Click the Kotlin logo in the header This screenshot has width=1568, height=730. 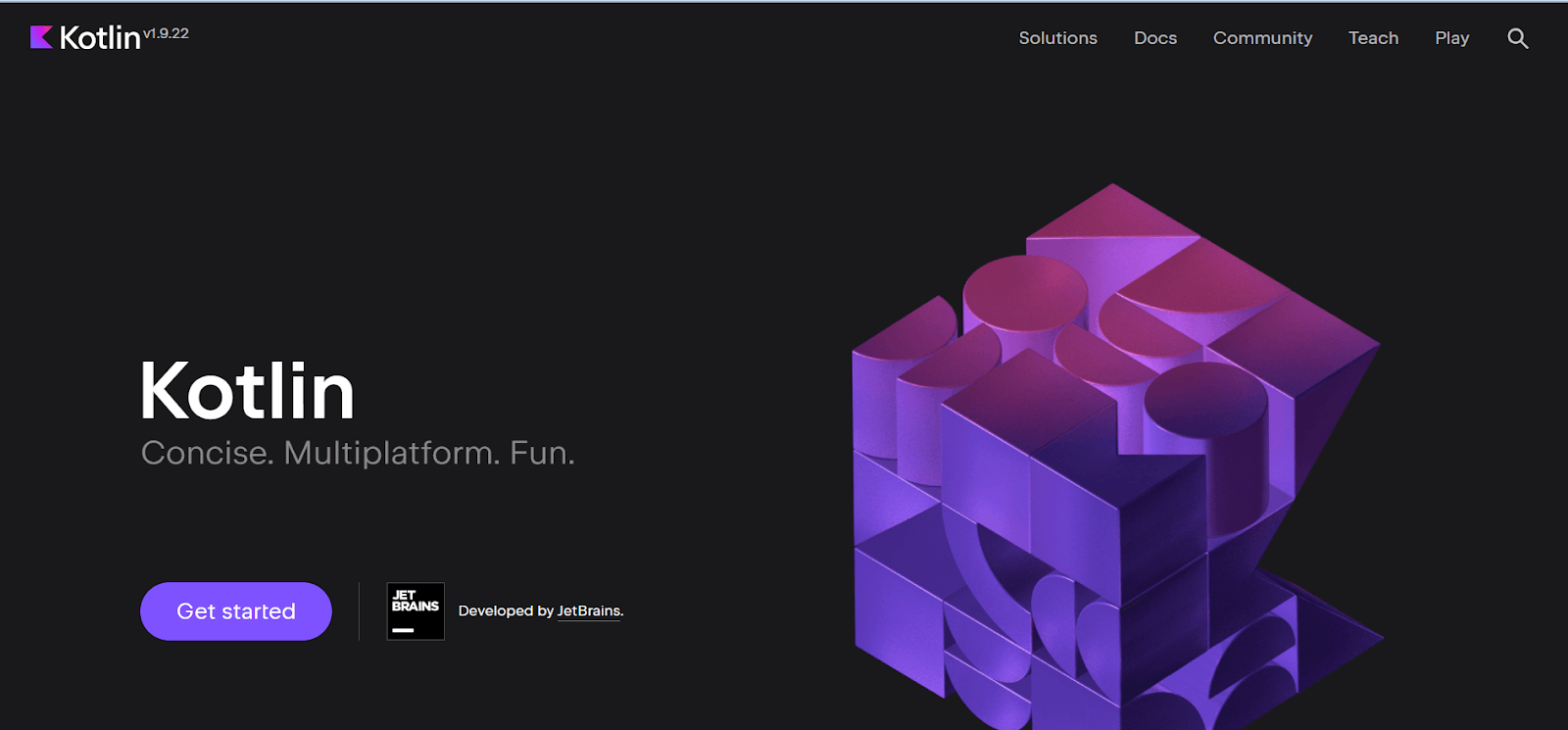click(85, 37)
